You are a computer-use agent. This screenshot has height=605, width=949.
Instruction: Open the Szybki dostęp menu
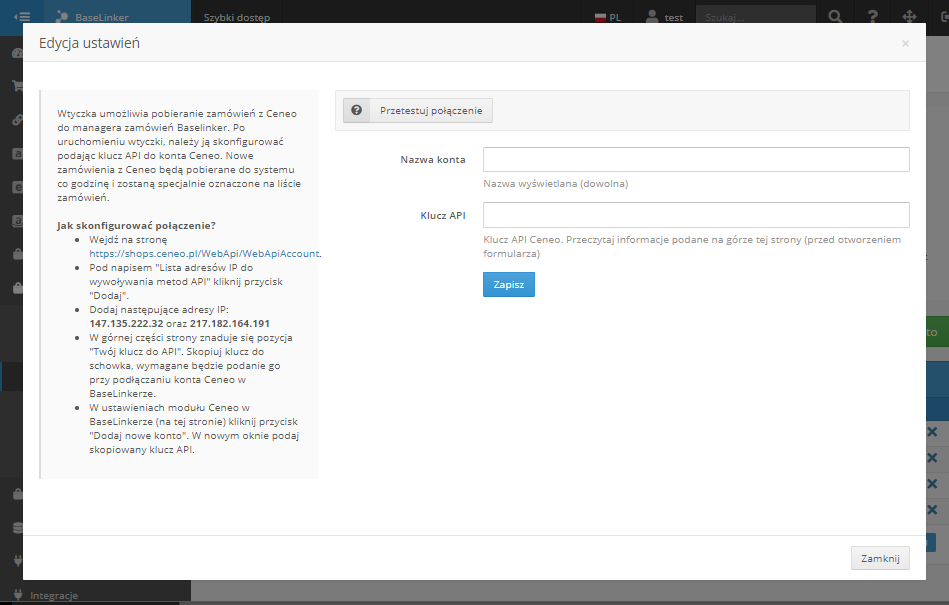(x=237, y=17)
